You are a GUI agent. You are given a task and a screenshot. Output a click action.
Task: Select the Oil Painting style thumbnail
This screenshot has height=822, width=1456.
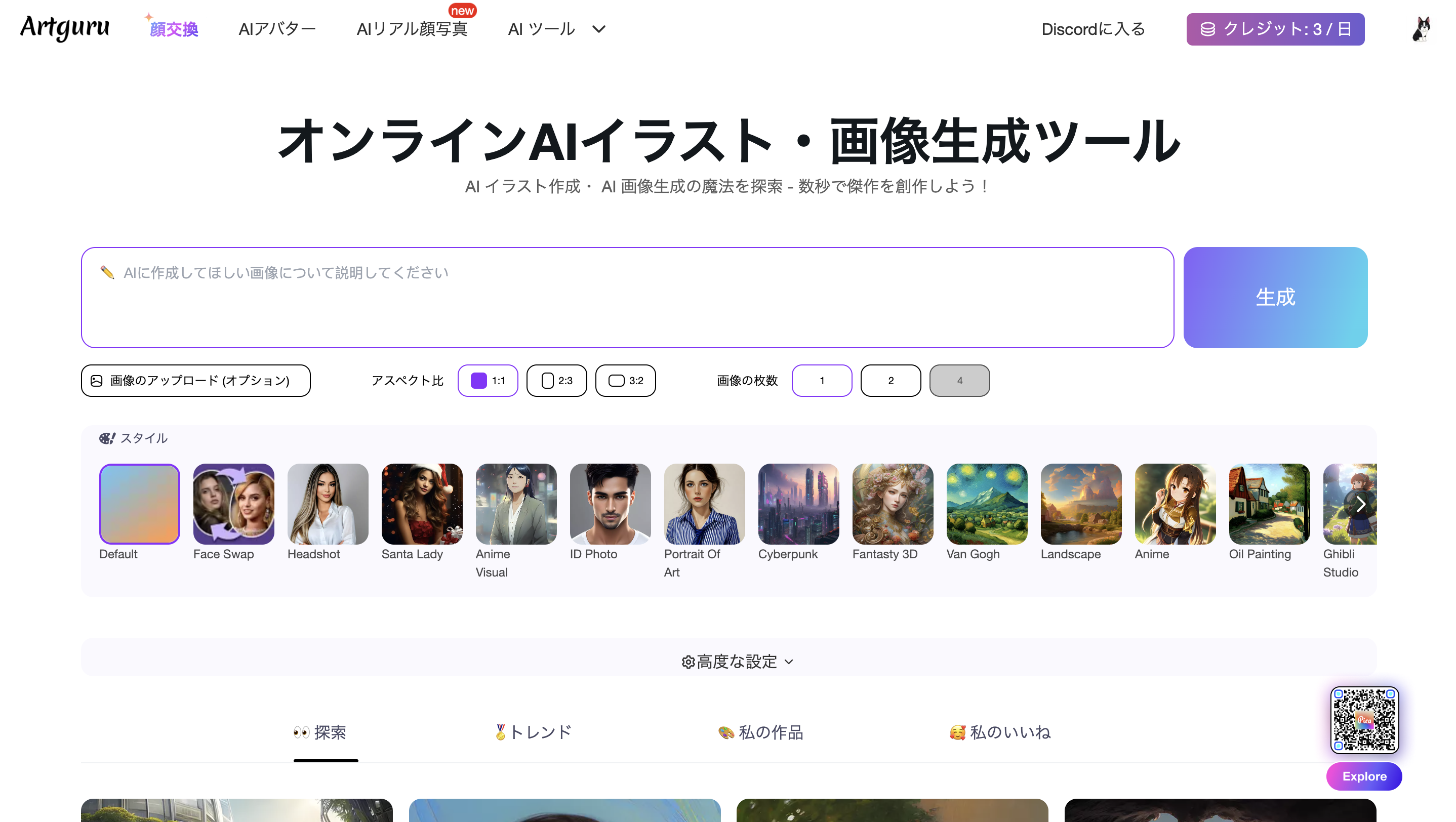click(1269, 503)
